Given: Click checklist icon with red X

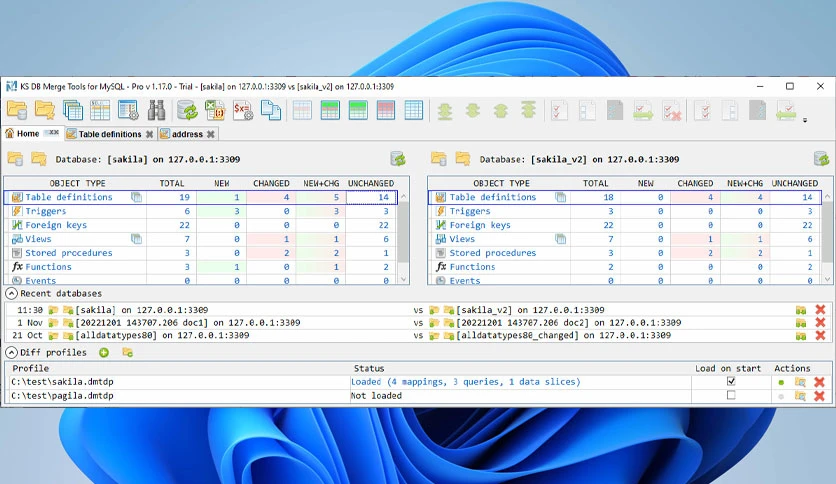Looking at the screenshot, I should coord(671,111).
